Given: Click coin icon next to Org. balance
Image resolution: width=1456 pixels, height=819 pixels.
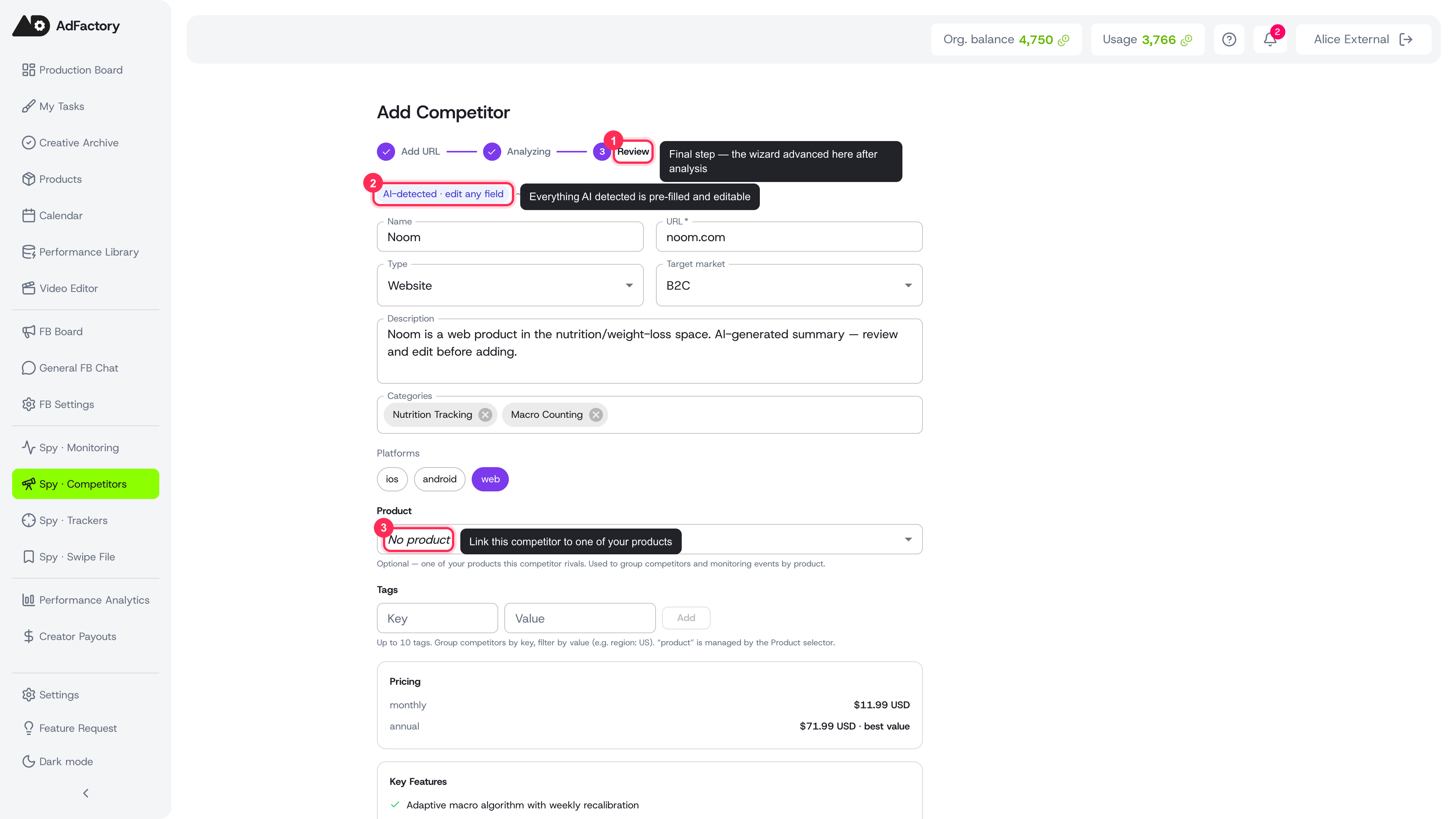Looking at the screenshot, I should [1064, 39].
